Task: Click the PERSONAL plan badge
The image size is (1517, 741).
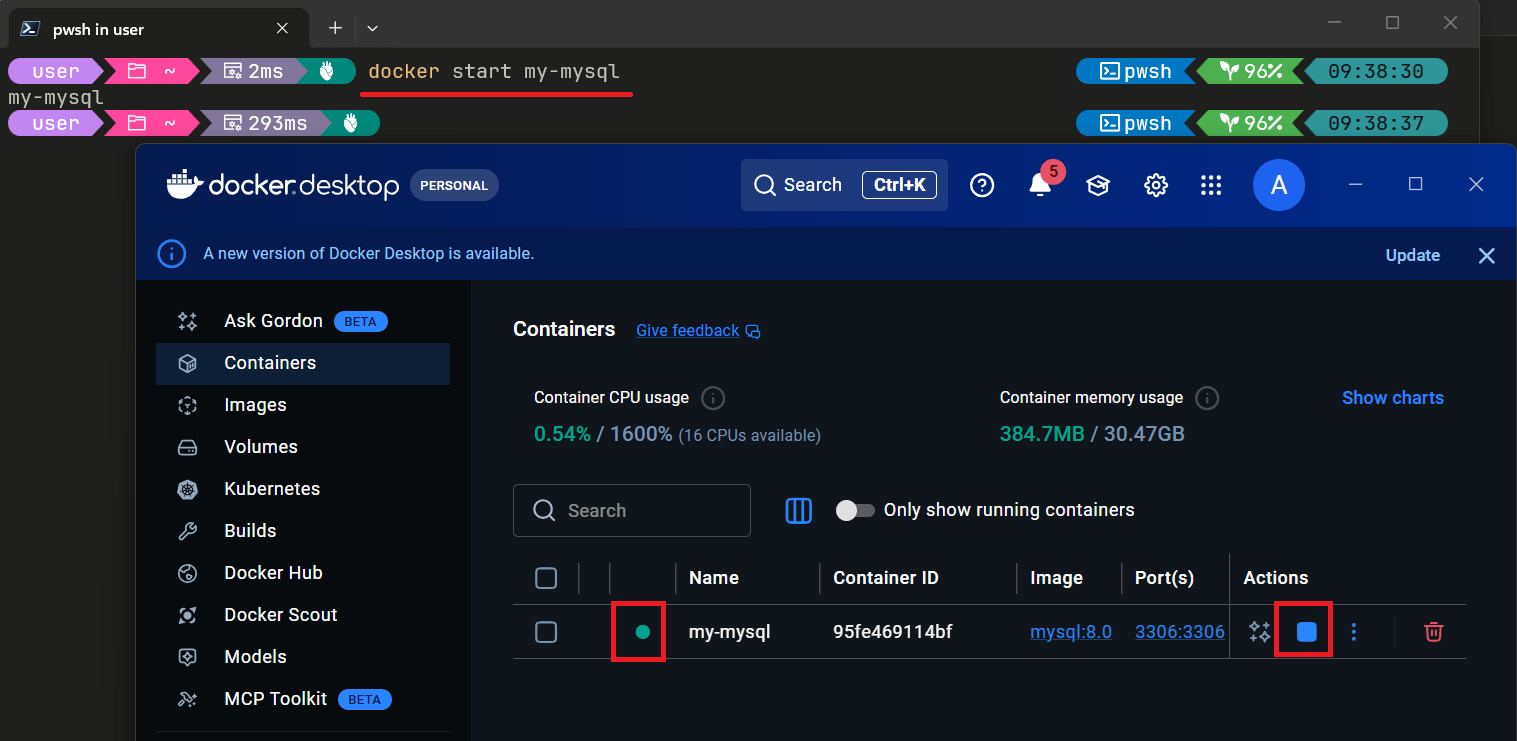Action: click(x=454, y=185)
